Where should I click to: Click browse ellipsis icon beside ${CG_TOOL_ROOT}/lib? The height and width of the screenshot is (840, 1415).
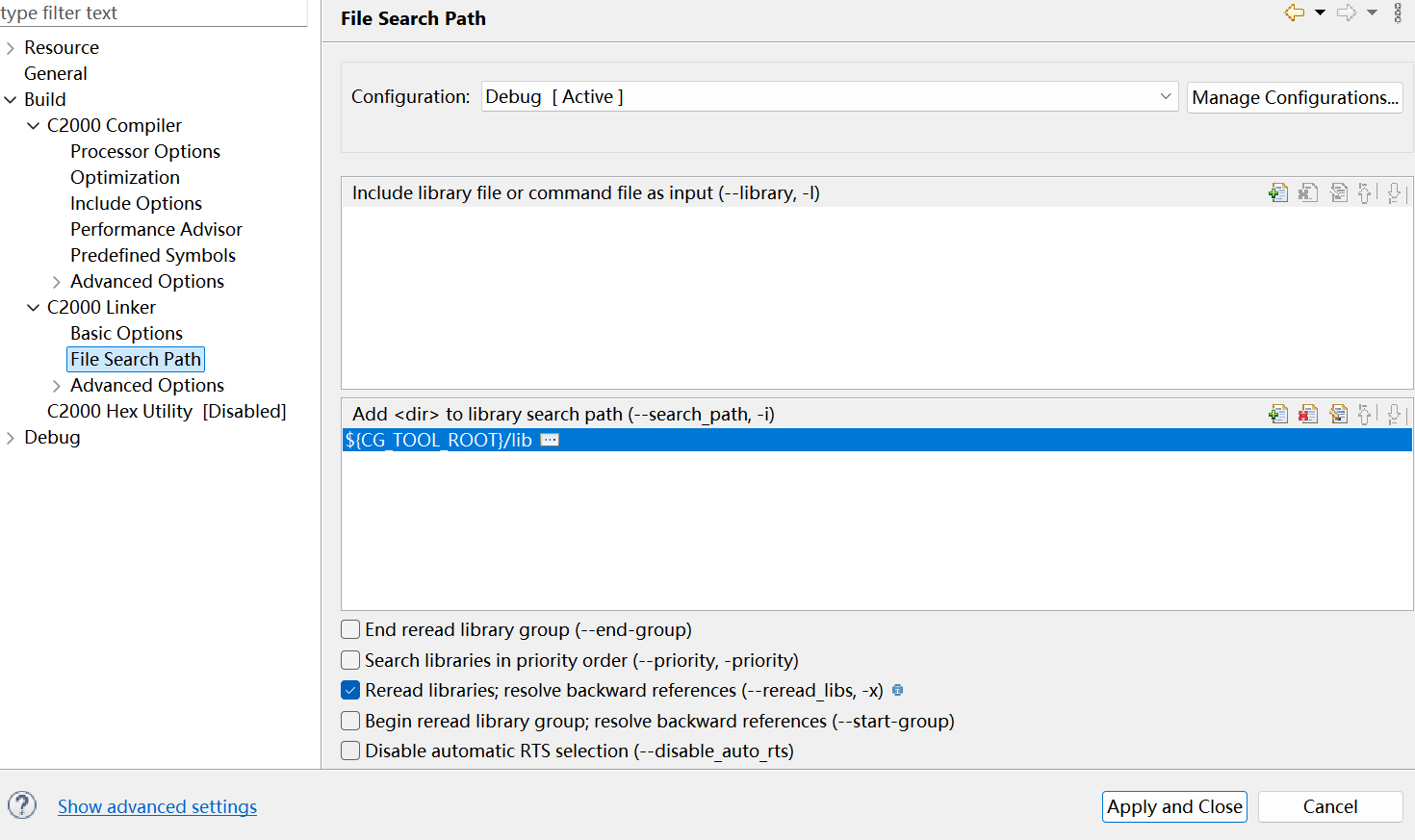(x=550, y=440)
